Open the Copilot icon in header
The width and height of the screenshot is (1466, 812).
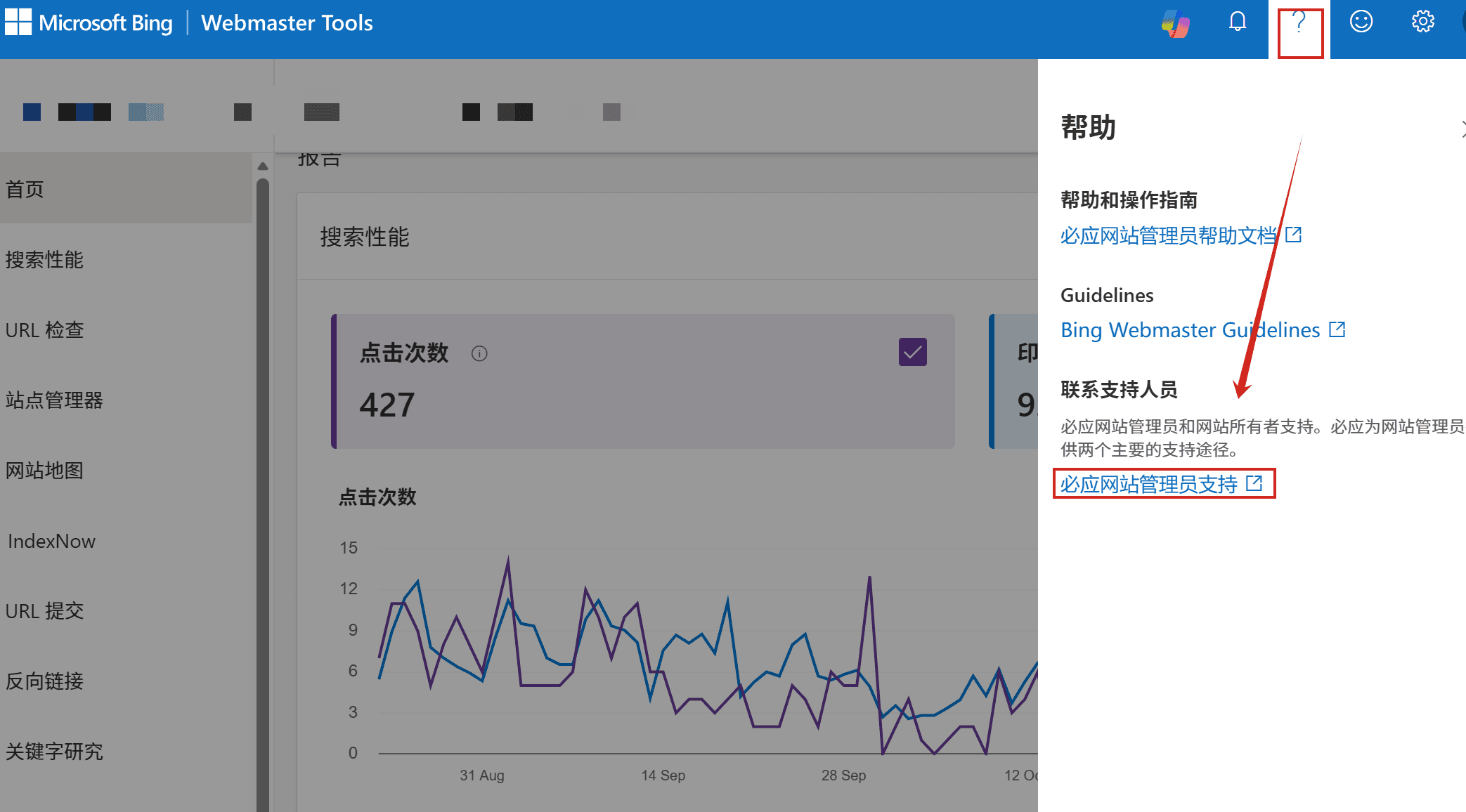pos(1176,24)
